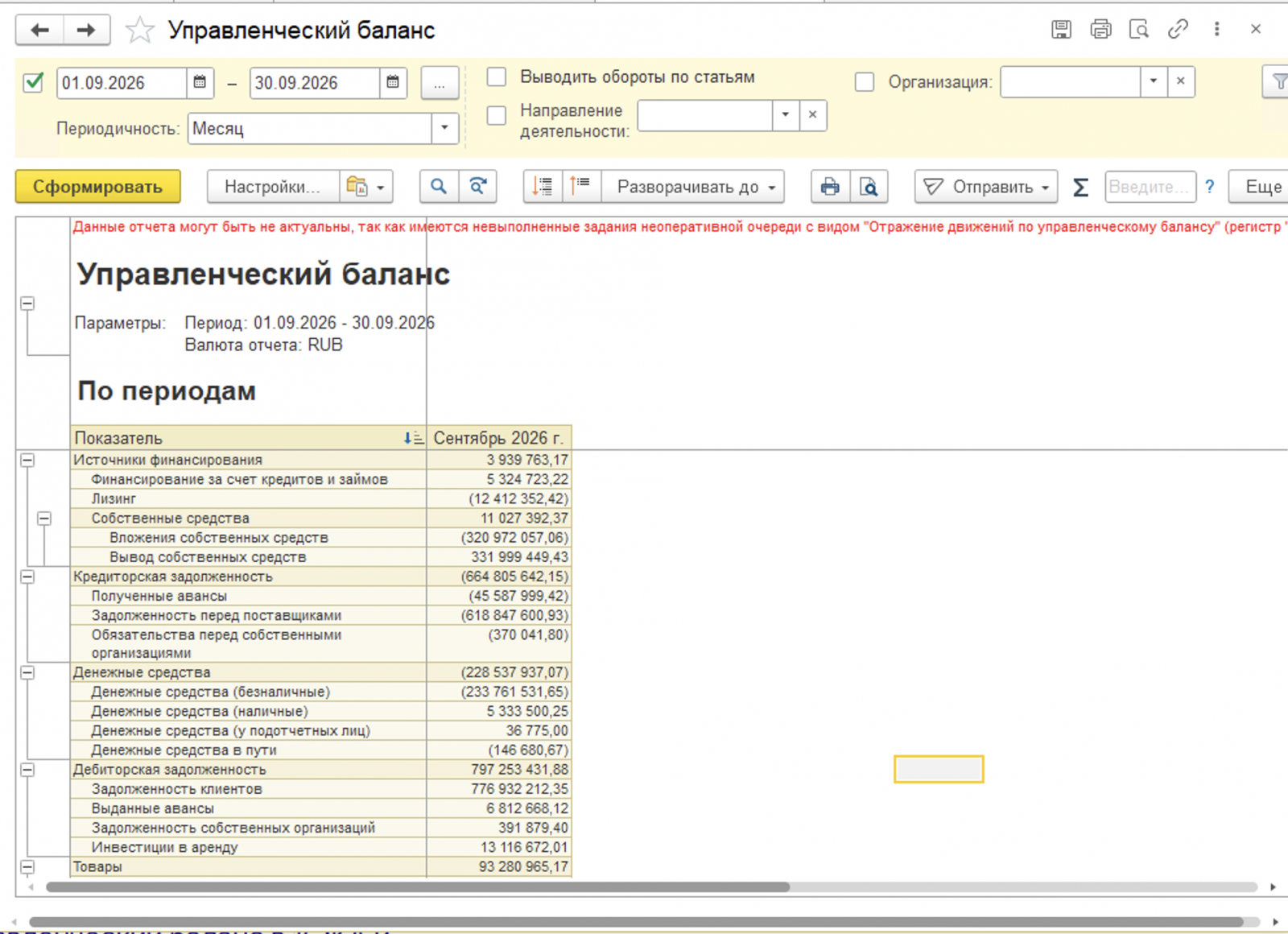Tick the 'Организация' checkbox

pyautogui.click(x=865, y=82)
